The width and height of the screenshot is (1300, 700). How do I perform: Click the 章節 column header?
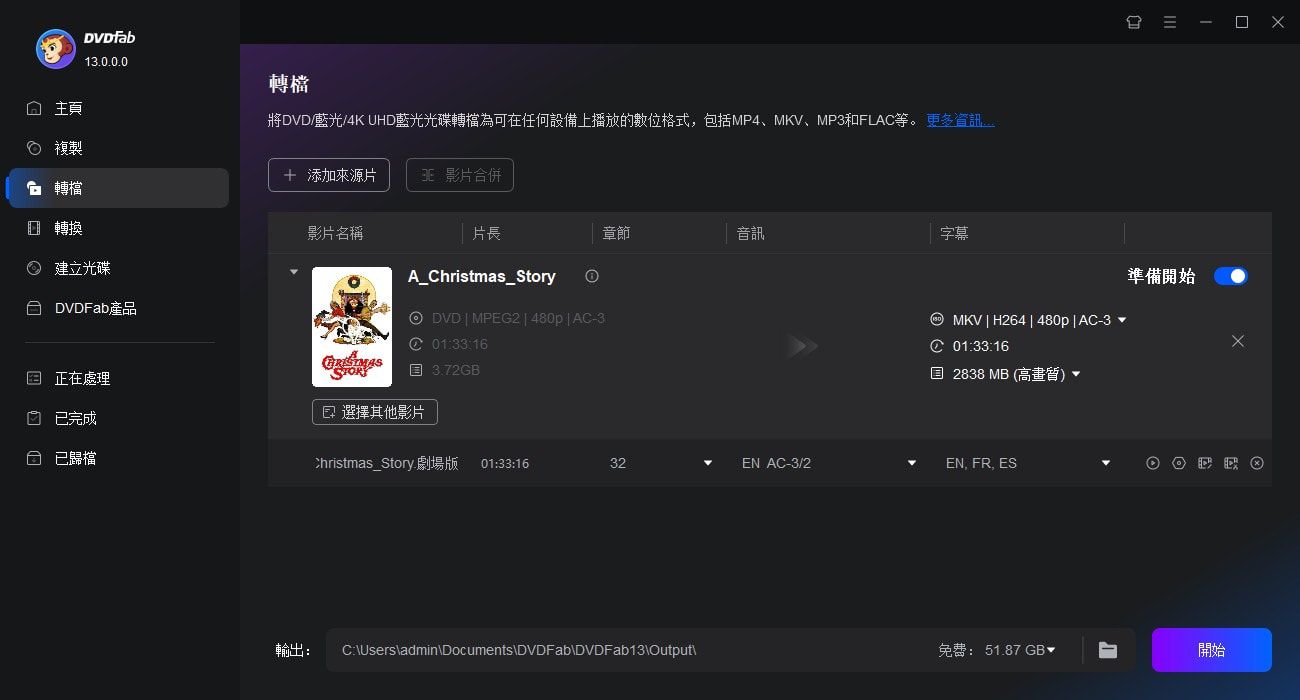pos(616,233)
